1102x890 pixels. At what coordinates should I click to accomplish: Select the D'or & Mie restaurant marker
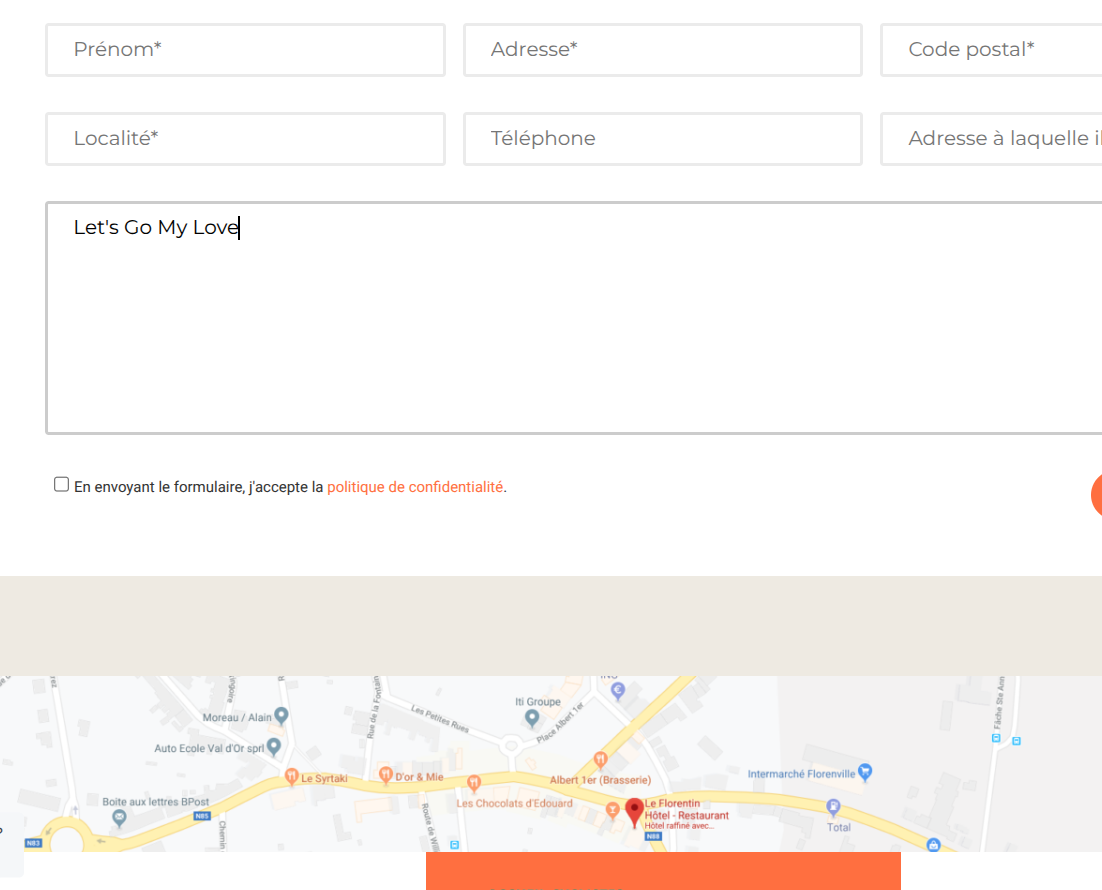[x=386, y=776]
